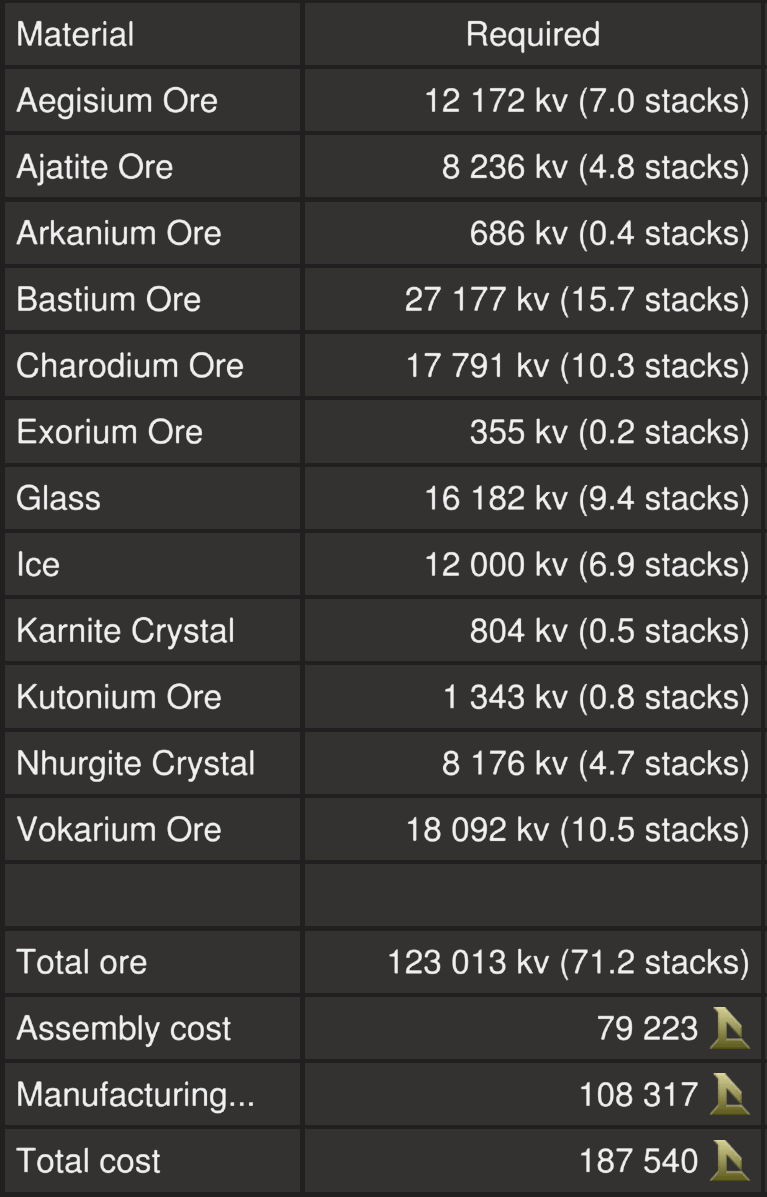Select the Kutonium Ore material name
This screenshot has width=767, height=1197.
tap(119, 697)
